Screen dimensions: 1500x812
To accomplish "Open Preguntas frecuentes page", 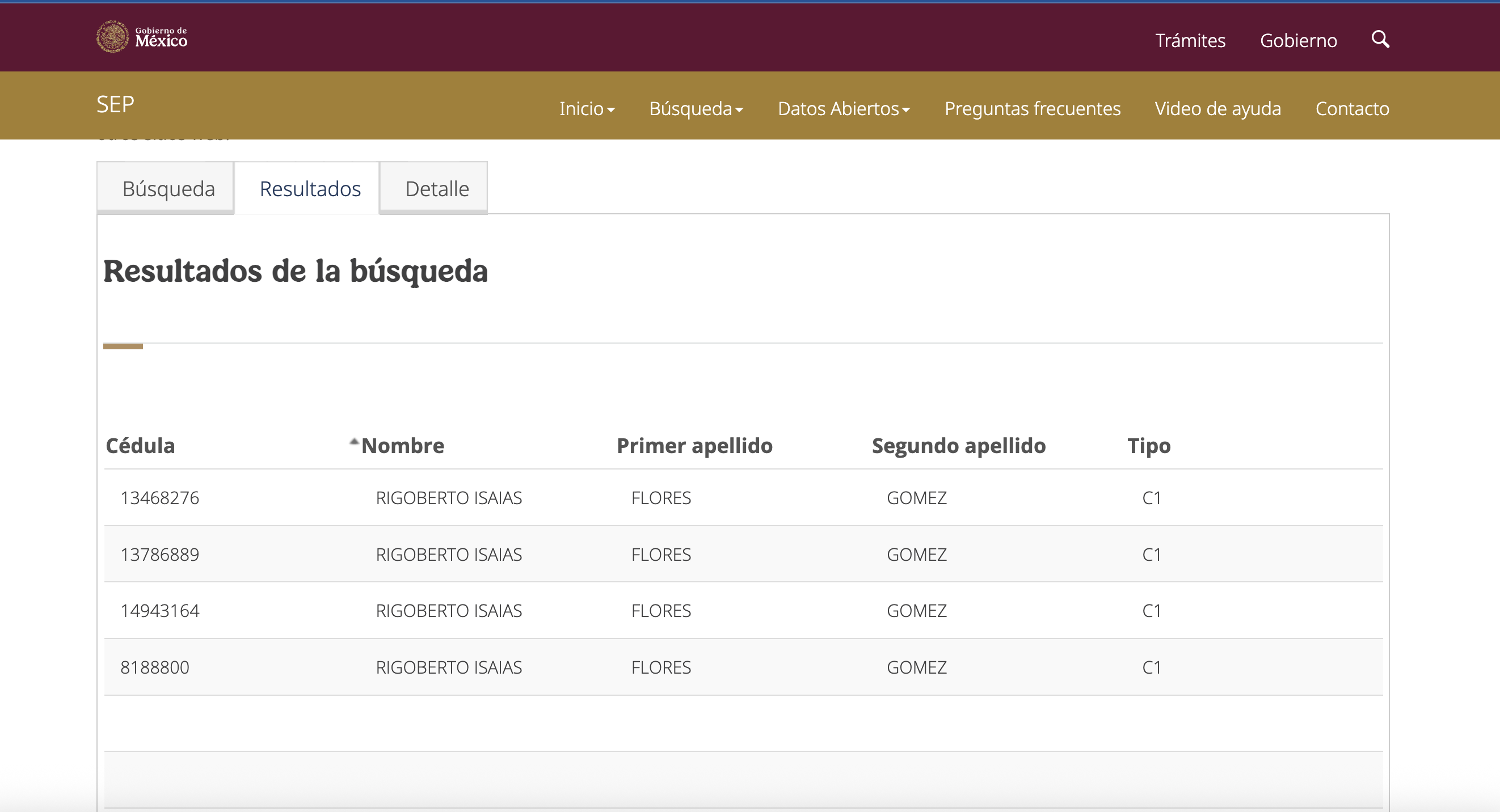I will tap(1033, 109).
